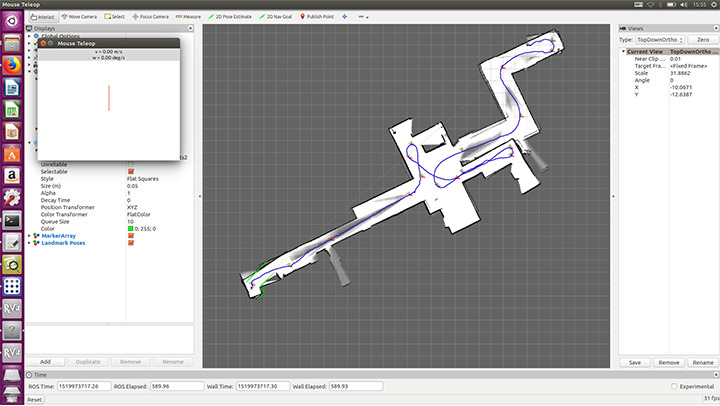The height and width of the screenshot is (406, 720).
Task: Open the toolbar minus dropdown menu
Action: click(x=363, y=16)
